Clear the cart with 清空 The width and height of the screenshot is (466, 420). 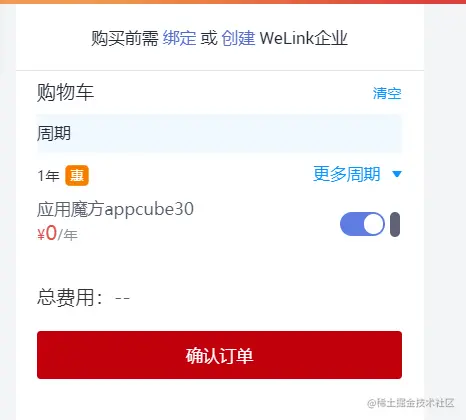click(387, 93)
